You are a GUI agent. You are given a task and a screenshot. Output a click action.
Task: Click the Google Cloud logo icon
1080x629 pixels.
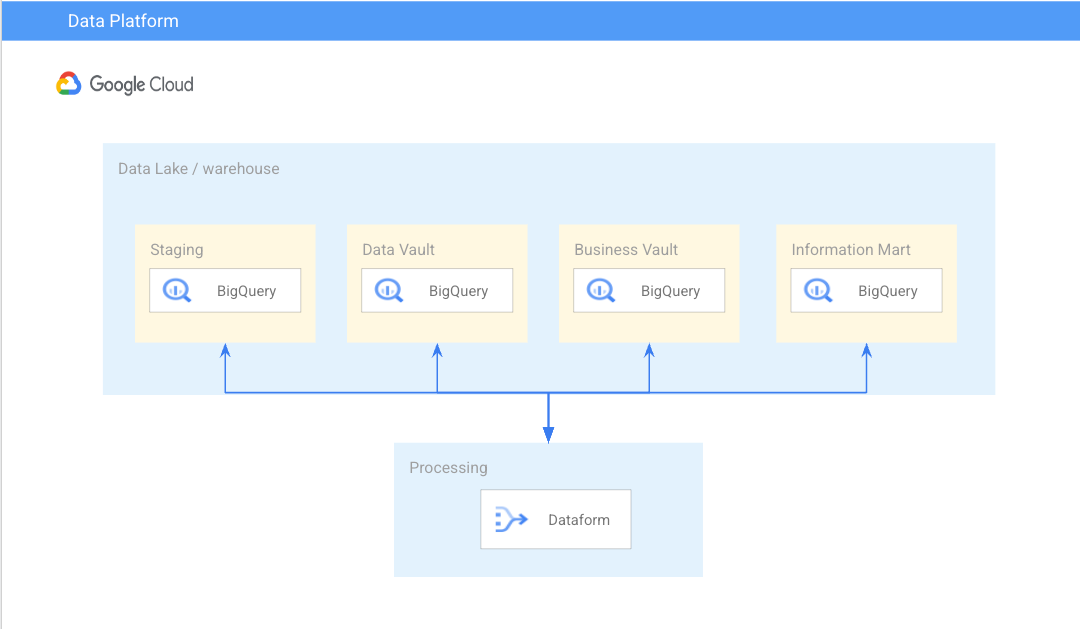coord(67,84)
